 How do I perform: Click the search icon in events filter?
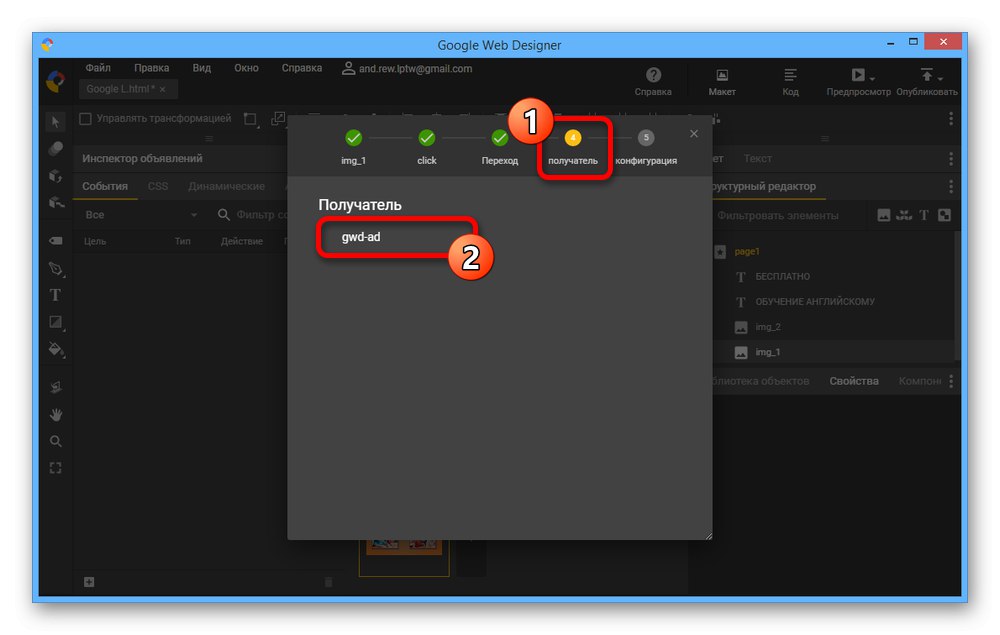[x=223, y=215]
